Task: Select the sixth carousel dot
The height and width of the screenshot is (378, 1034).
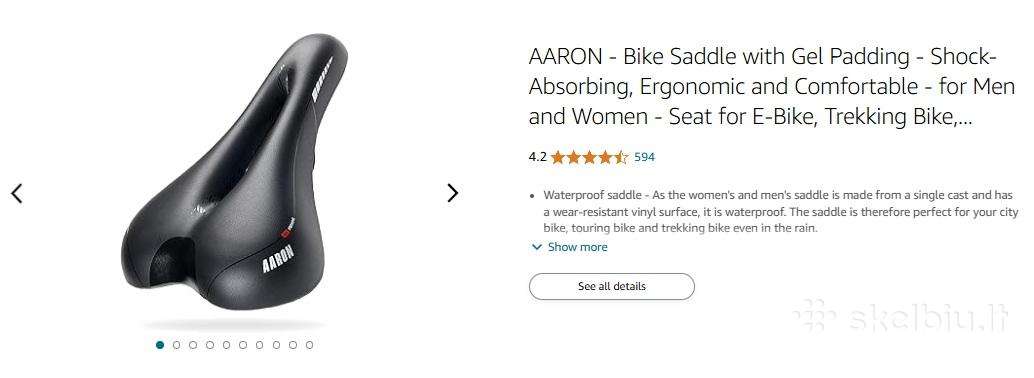Action: coord(243,344)
